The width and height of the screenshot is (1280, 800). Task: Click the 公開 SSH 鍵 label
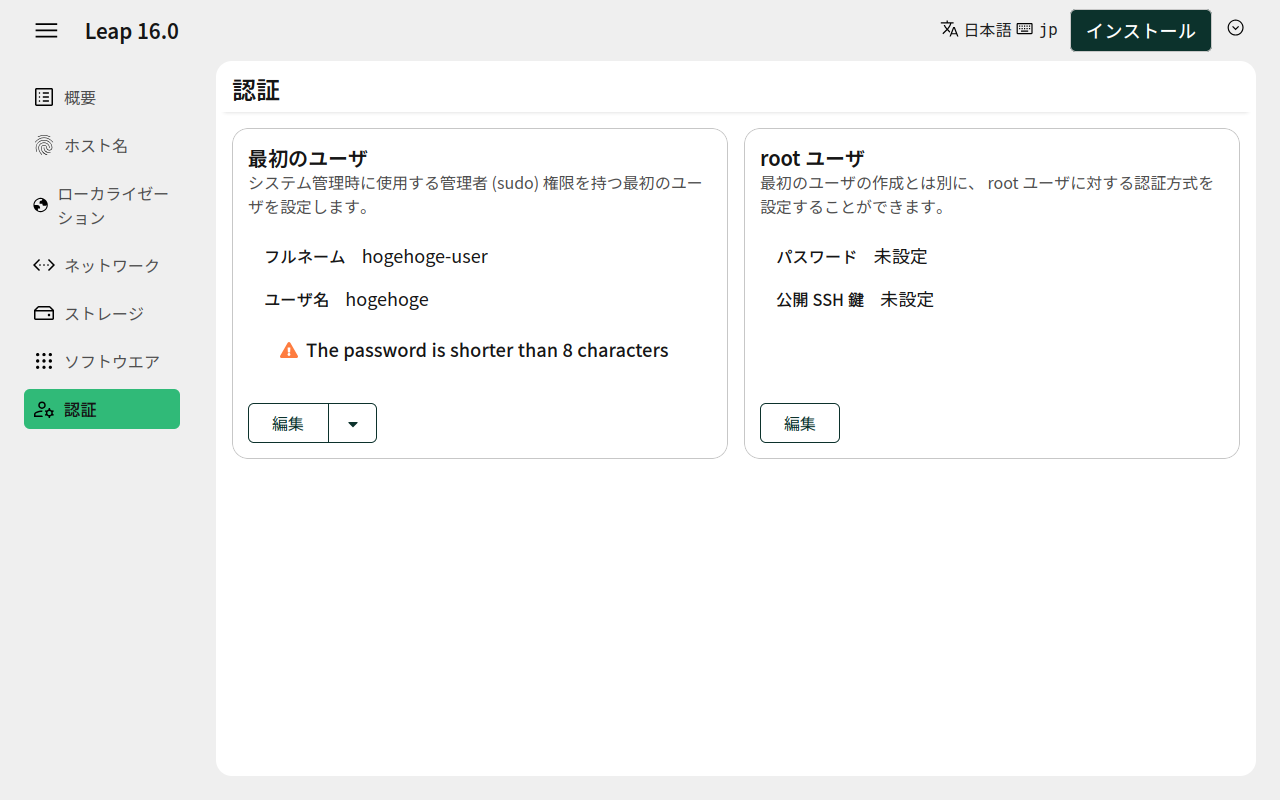pyautogui.click(x=820, y=299)
